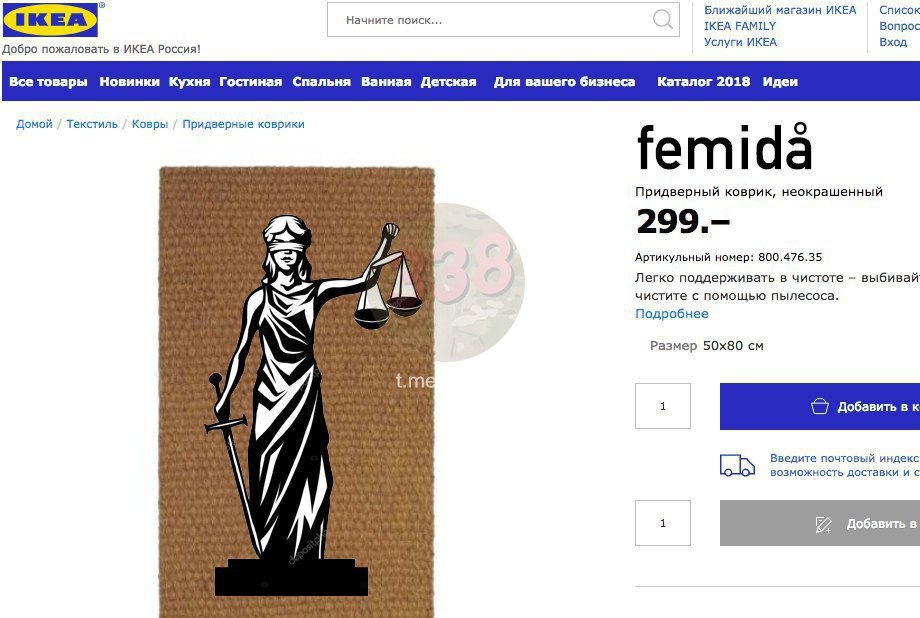Click the search magnifier icon
This screenshot has width=920, height=618.
point(662,19)
